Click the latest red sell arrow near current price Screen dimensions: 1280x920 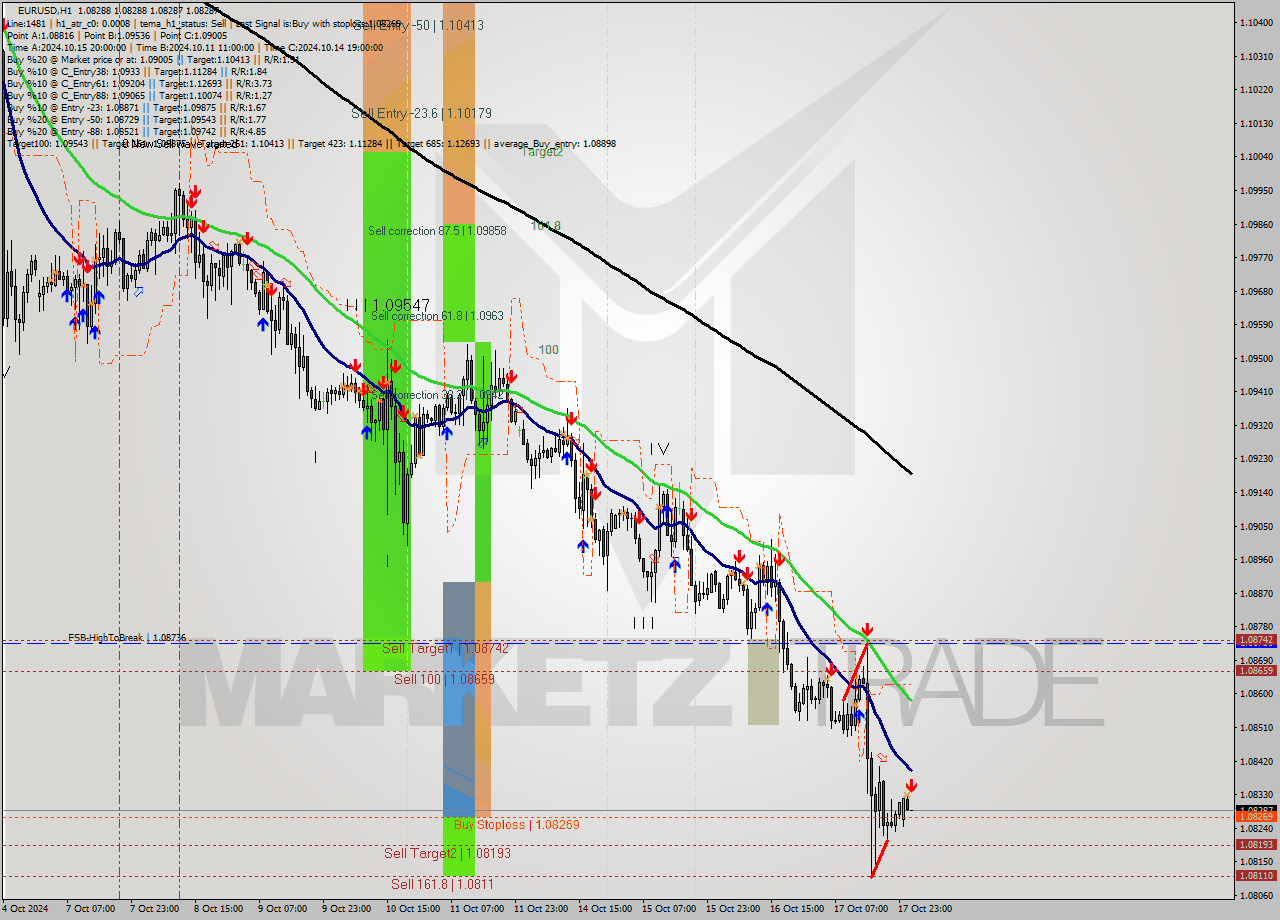(911, 786)
